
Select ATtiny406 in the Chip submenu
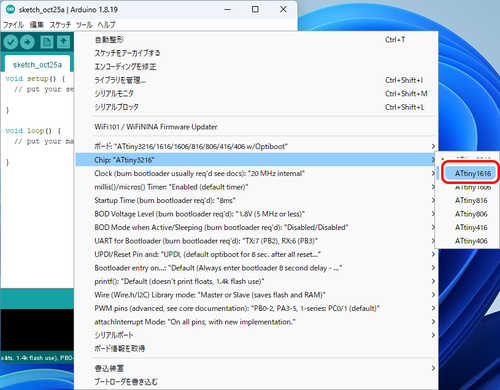468,241
